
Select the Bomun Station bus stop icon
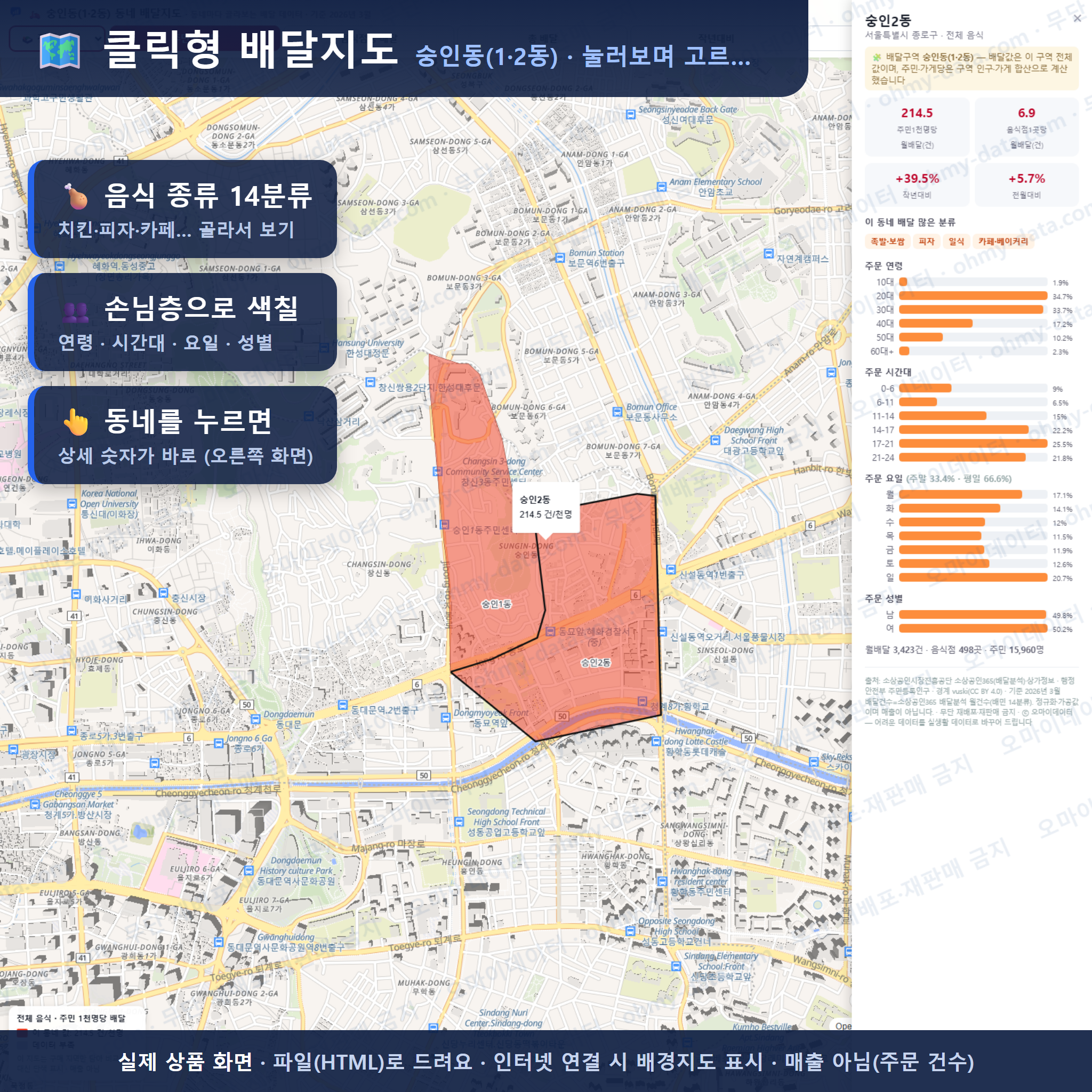click(560, 258)
